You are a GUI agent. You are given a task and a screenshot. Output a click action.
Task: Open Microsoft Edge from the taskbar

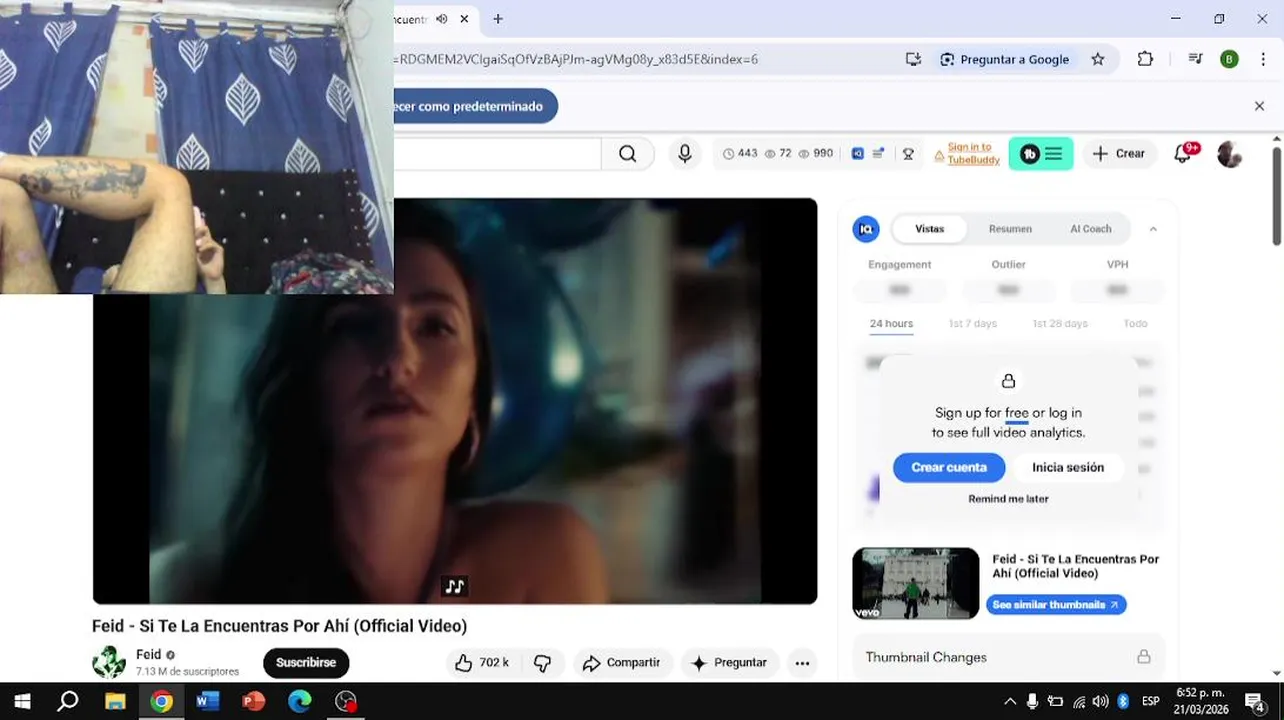(300, 701)
